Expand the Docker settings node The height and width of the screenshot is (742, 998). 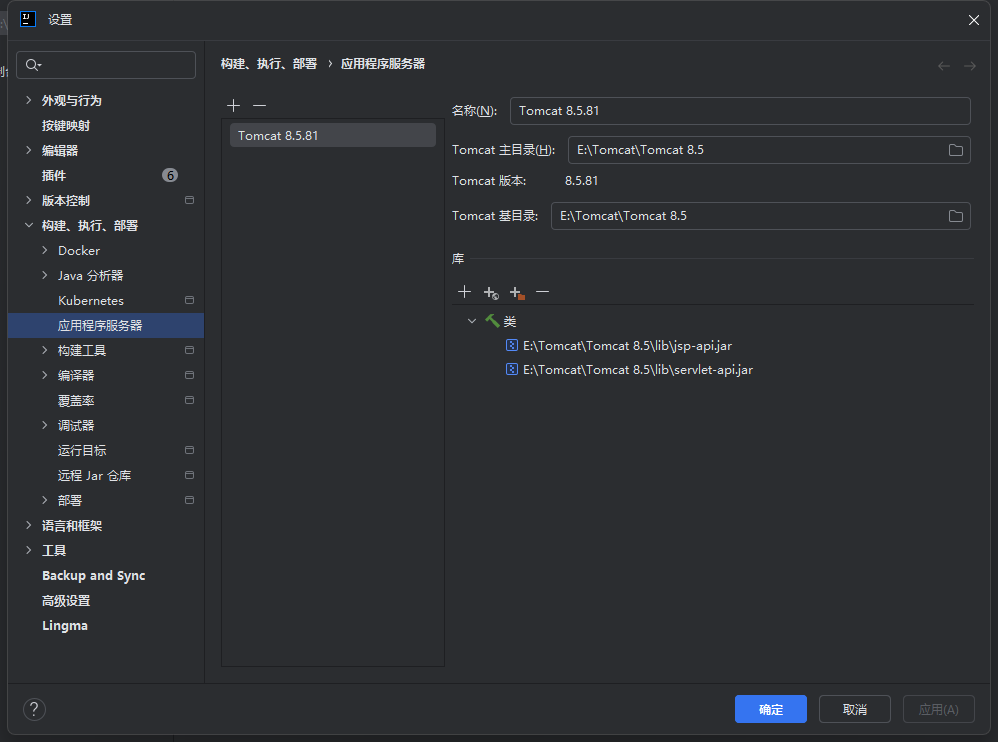(45, 250)
